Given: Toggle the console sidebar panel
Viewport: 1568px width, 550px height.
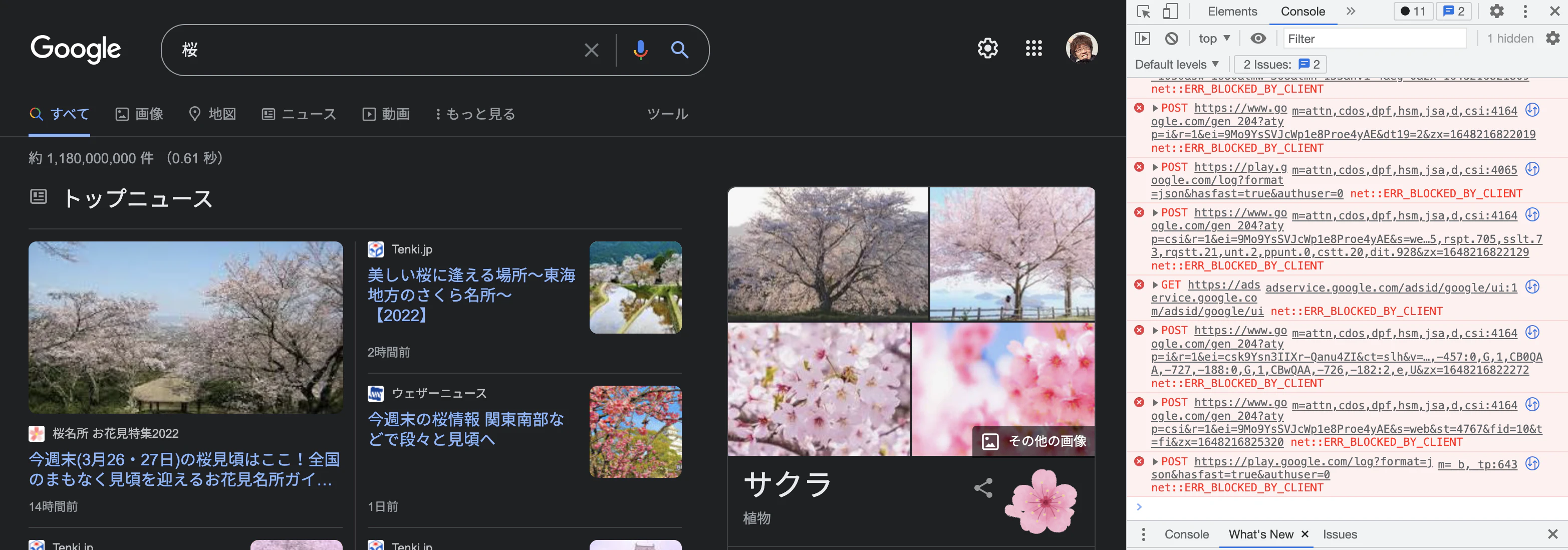Looking at the screenshot, I should [1143, 39].
